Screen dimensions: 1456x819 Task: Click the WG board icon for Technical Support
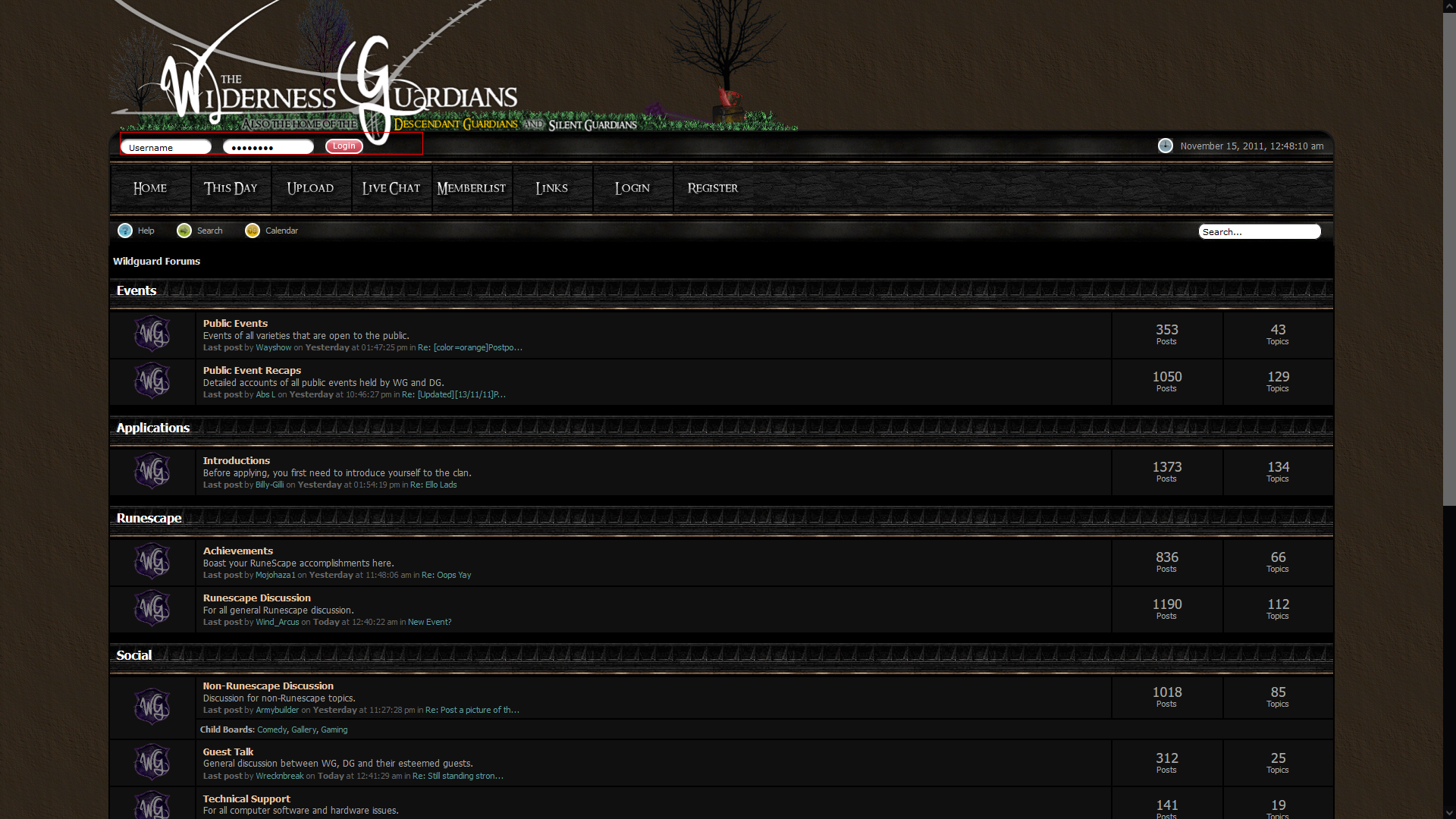pyautogui.click(x=152, y=805)
